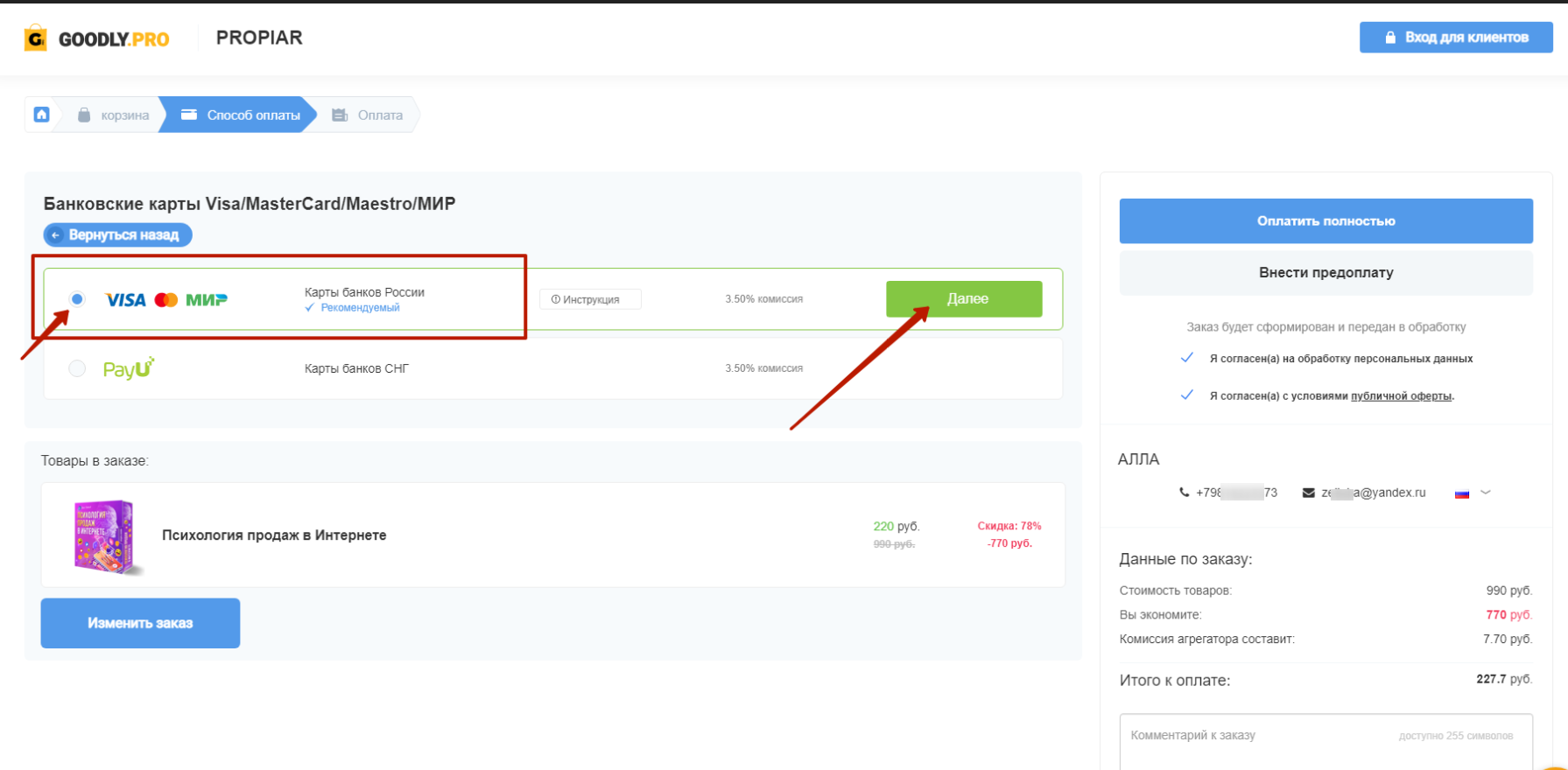This screenshot has width=1568, height=770.
Task: Click the MIR card logo
Action: click(x=207, y=300)
